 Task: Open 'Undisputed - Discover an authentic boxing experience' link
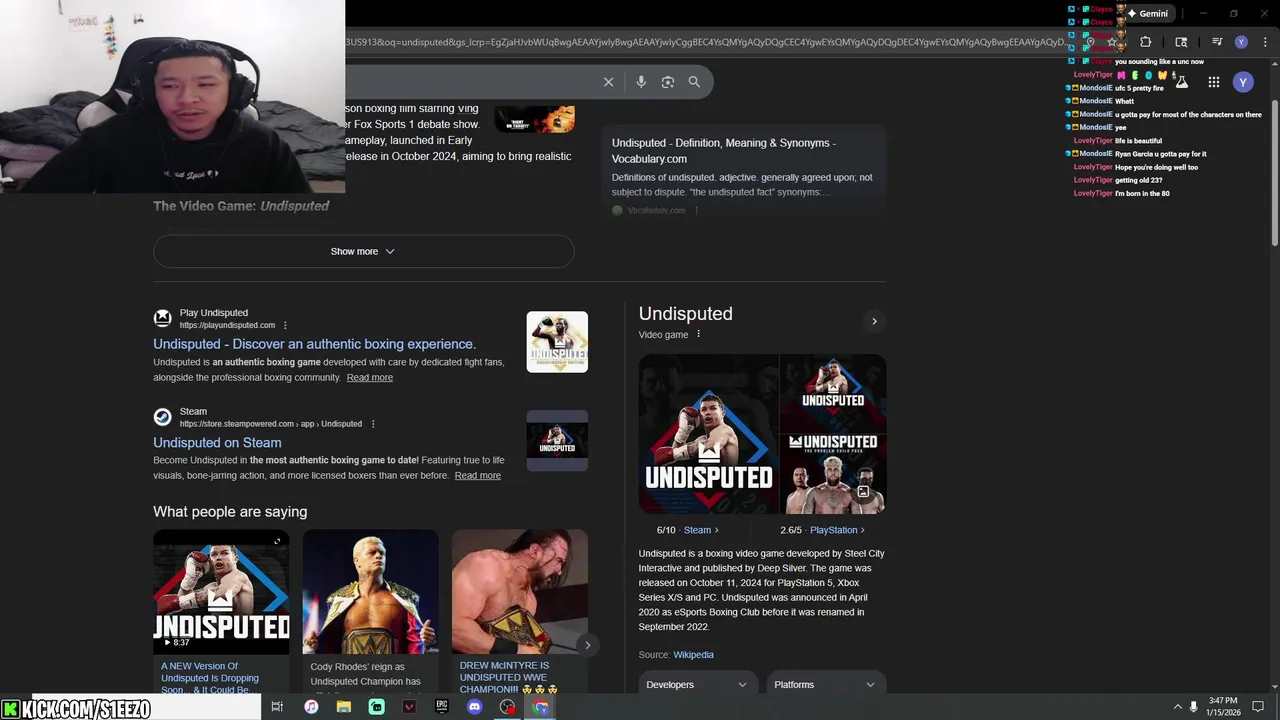coord(314,344)
